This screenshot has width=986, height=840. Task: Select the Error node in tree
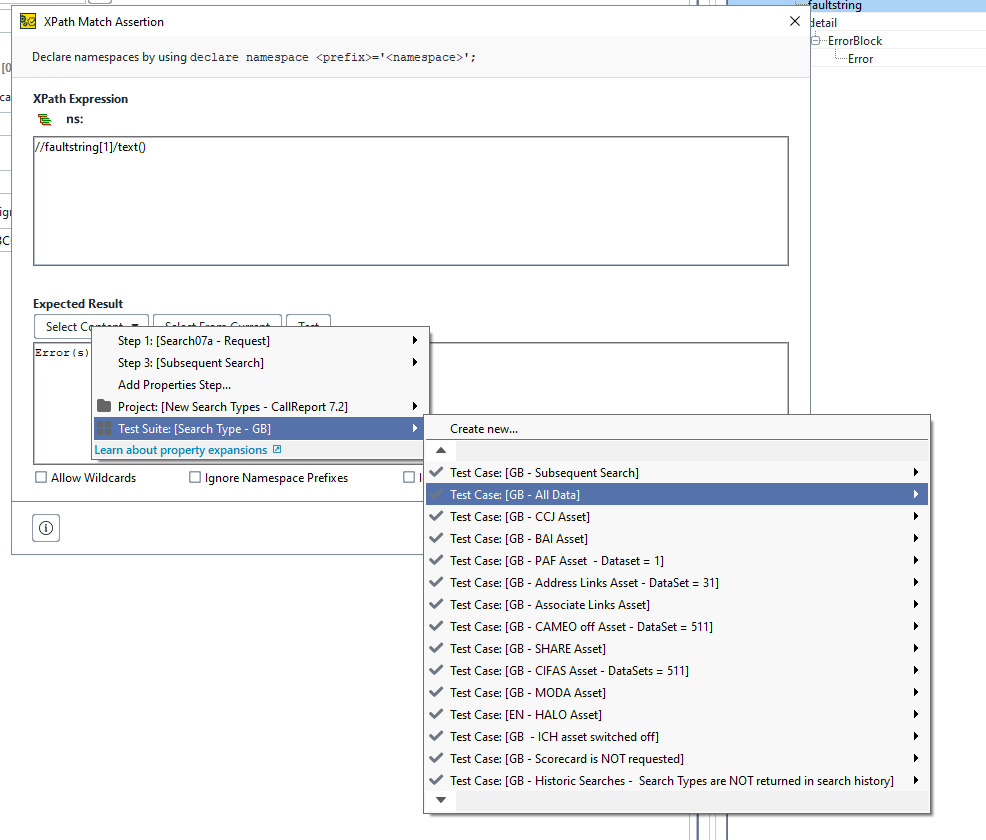tap(860, 58)
